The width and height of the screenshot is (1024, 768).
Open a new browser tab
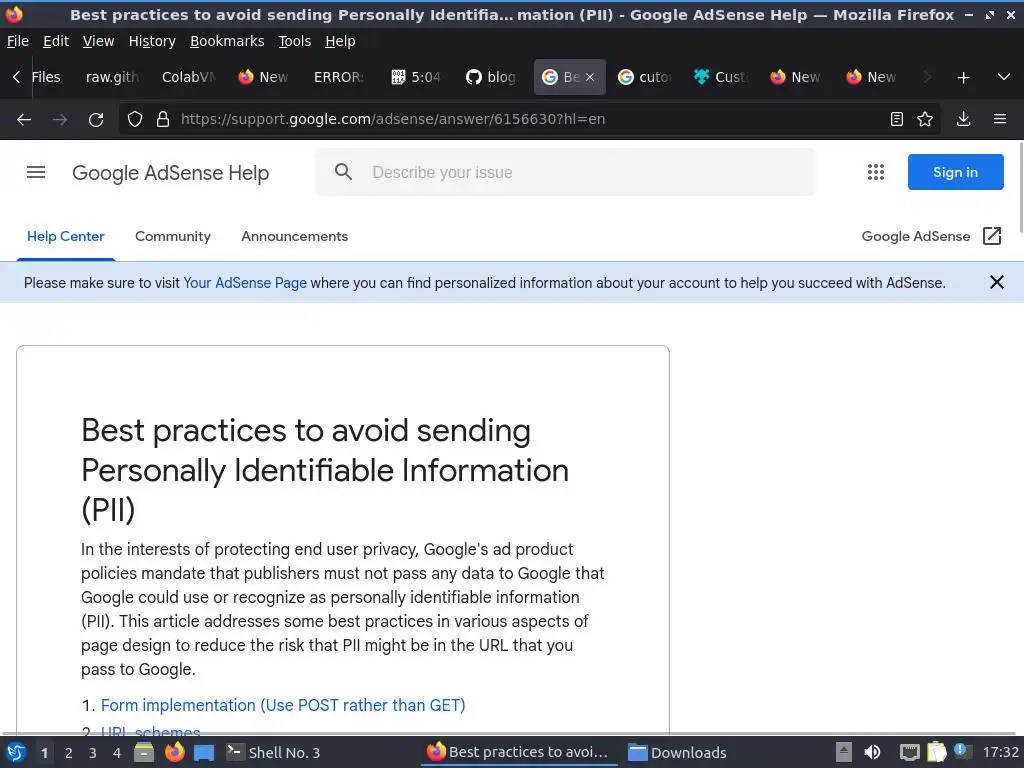[x=963, y=77]
